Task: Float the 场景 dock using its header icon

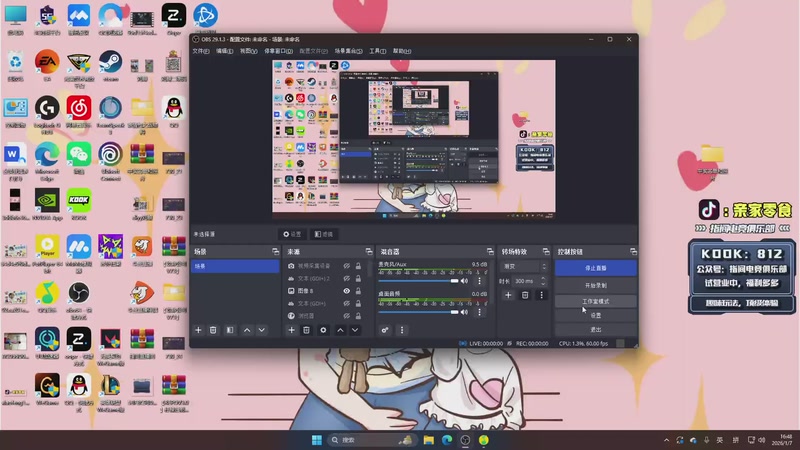Action: [x=276, y=252]
